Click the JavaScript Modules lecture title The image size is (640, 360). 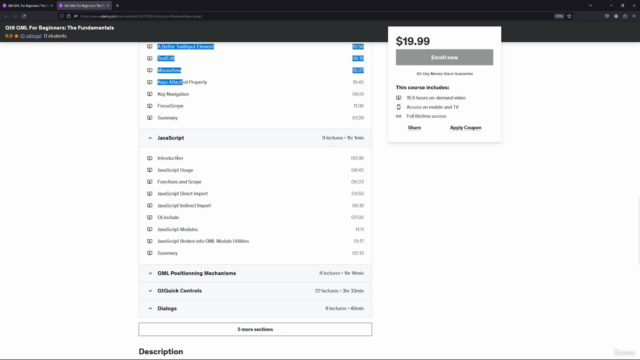(178, 229)
